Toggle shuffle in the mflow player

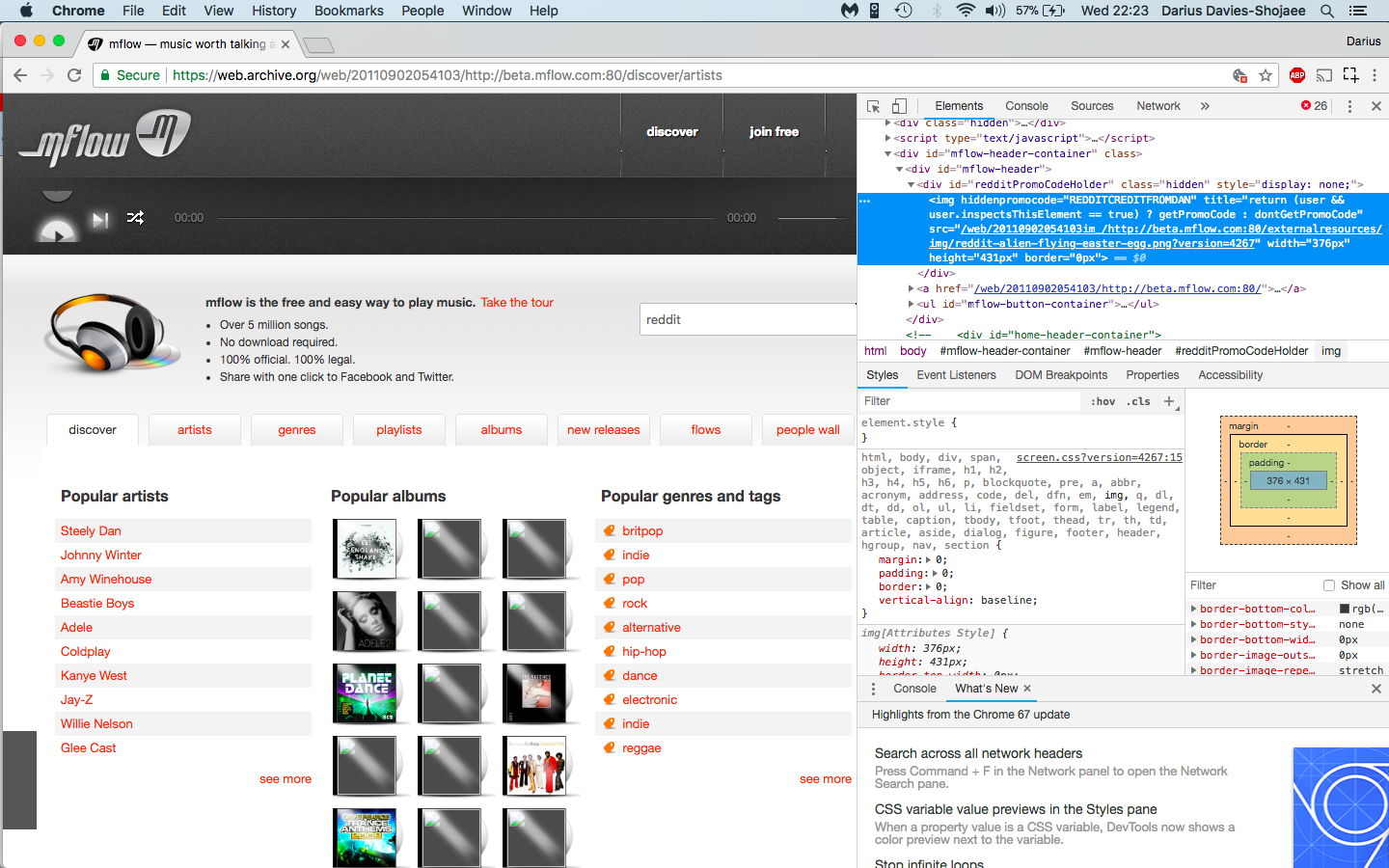point(135,218)
